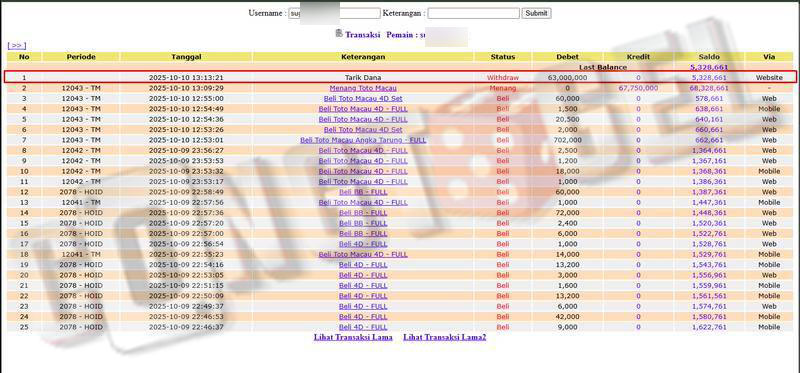Click the Submit button
800x373 pixels.
click(536, 13)
